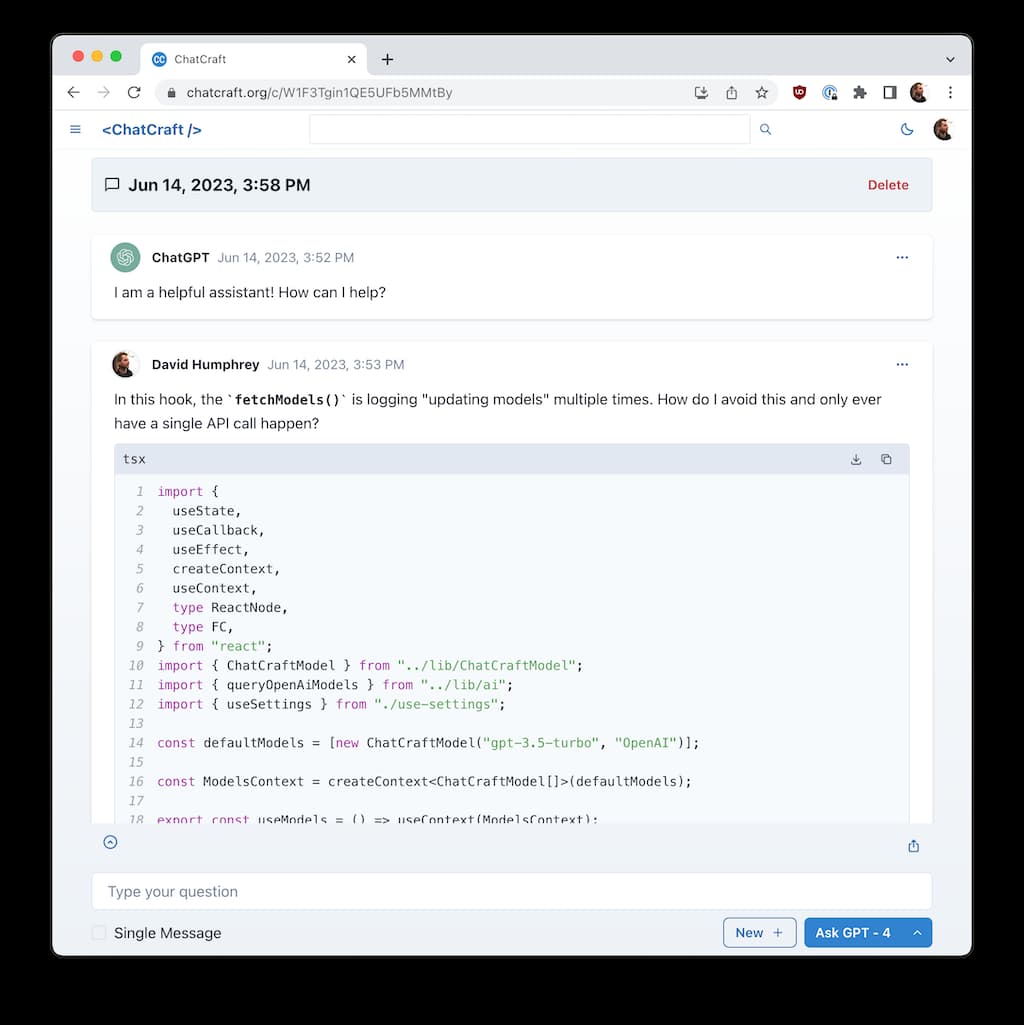Click the New chat button
The height and width of the screenshot is (1025, 1024).
pyautogui.click(x=759, y=933)
